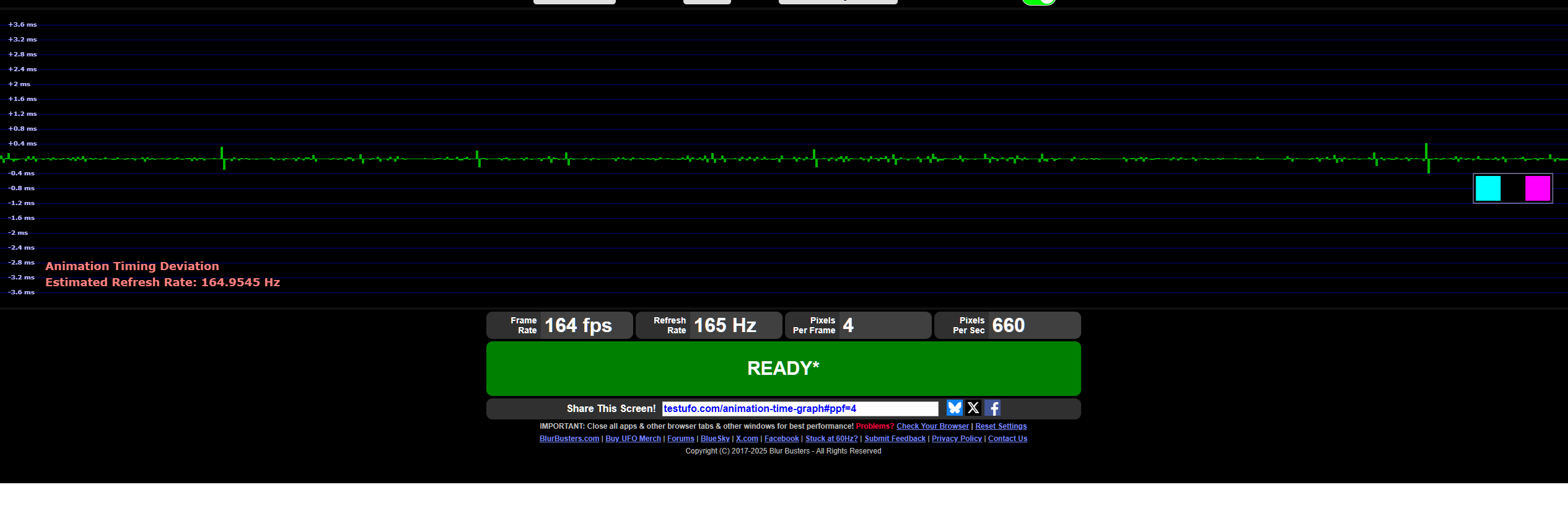Open the Buy UFO Merch link

(x=633, y=439)
